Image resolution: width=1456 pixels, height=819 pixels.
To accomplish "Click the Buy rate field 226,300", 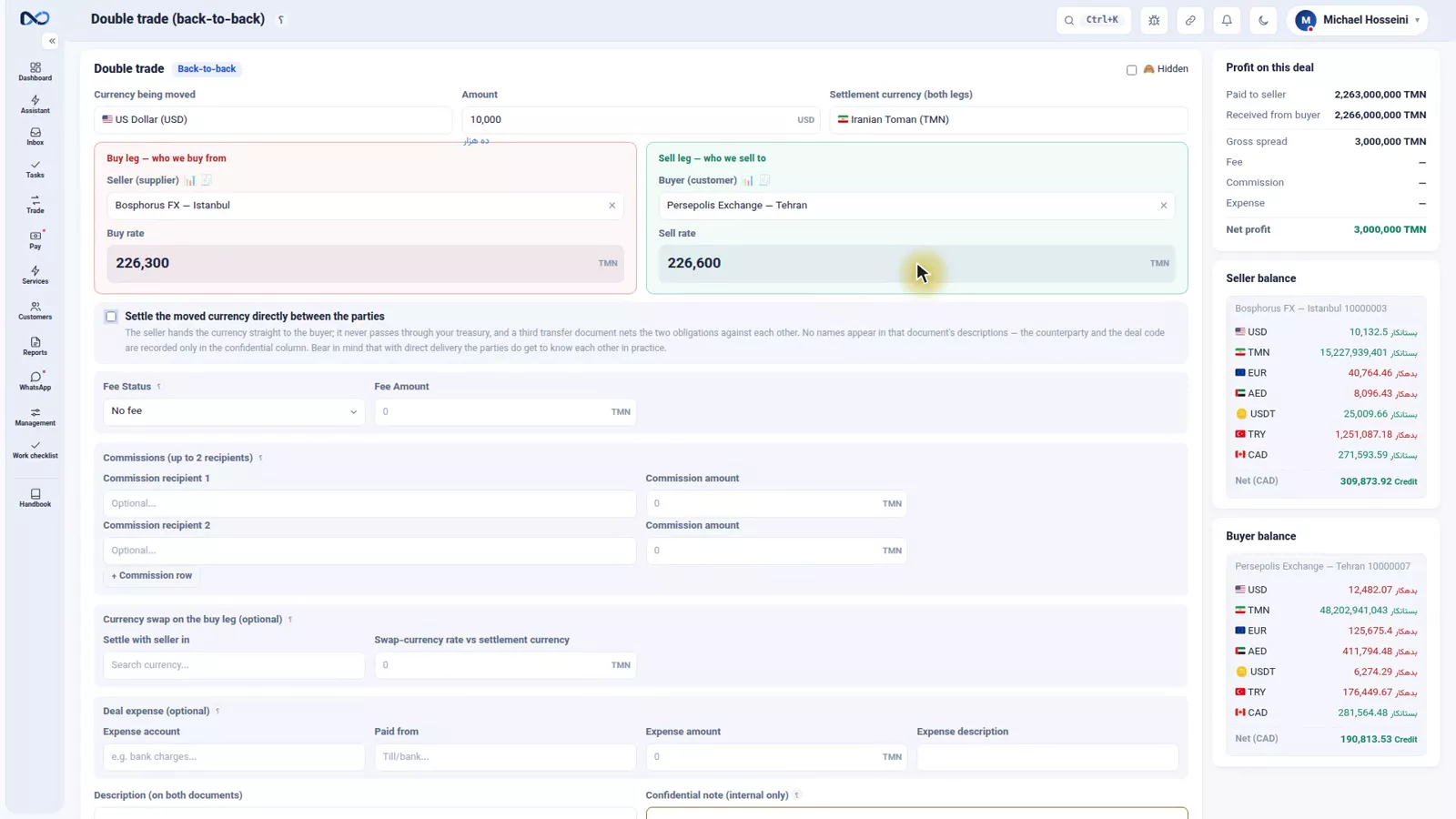I will [365, 263].
